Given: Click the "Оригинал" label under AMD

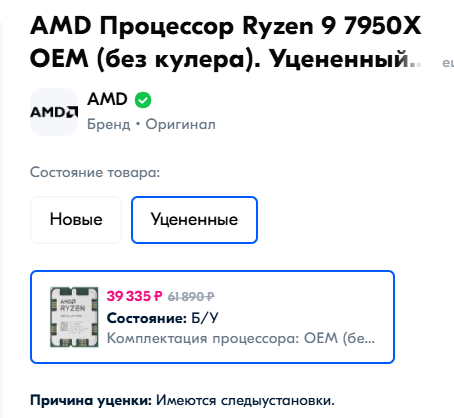Looking at the screenshot, I should click(x=181, y=124).
